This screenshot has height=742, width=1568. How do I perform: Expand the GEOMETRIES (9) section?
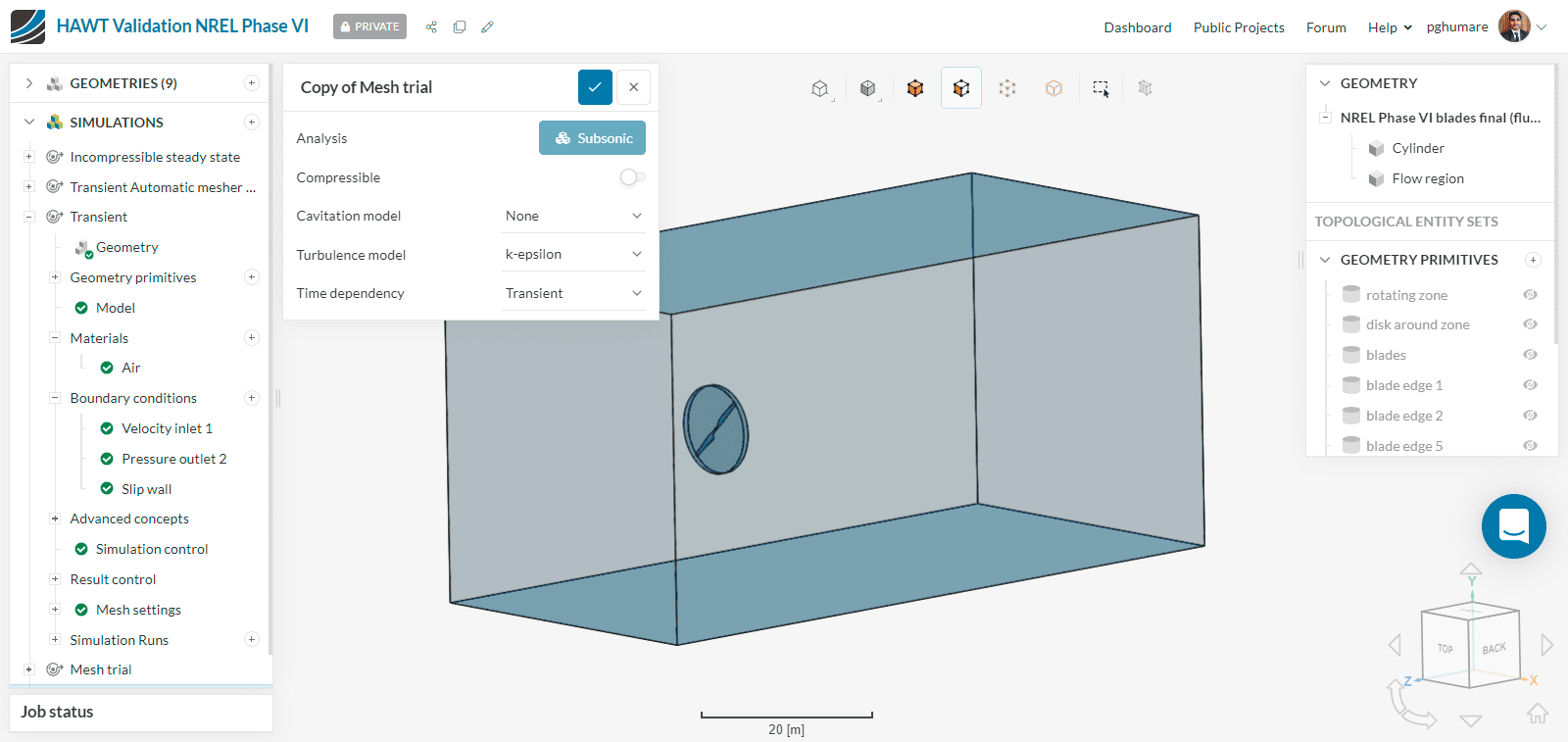[29, 83]
